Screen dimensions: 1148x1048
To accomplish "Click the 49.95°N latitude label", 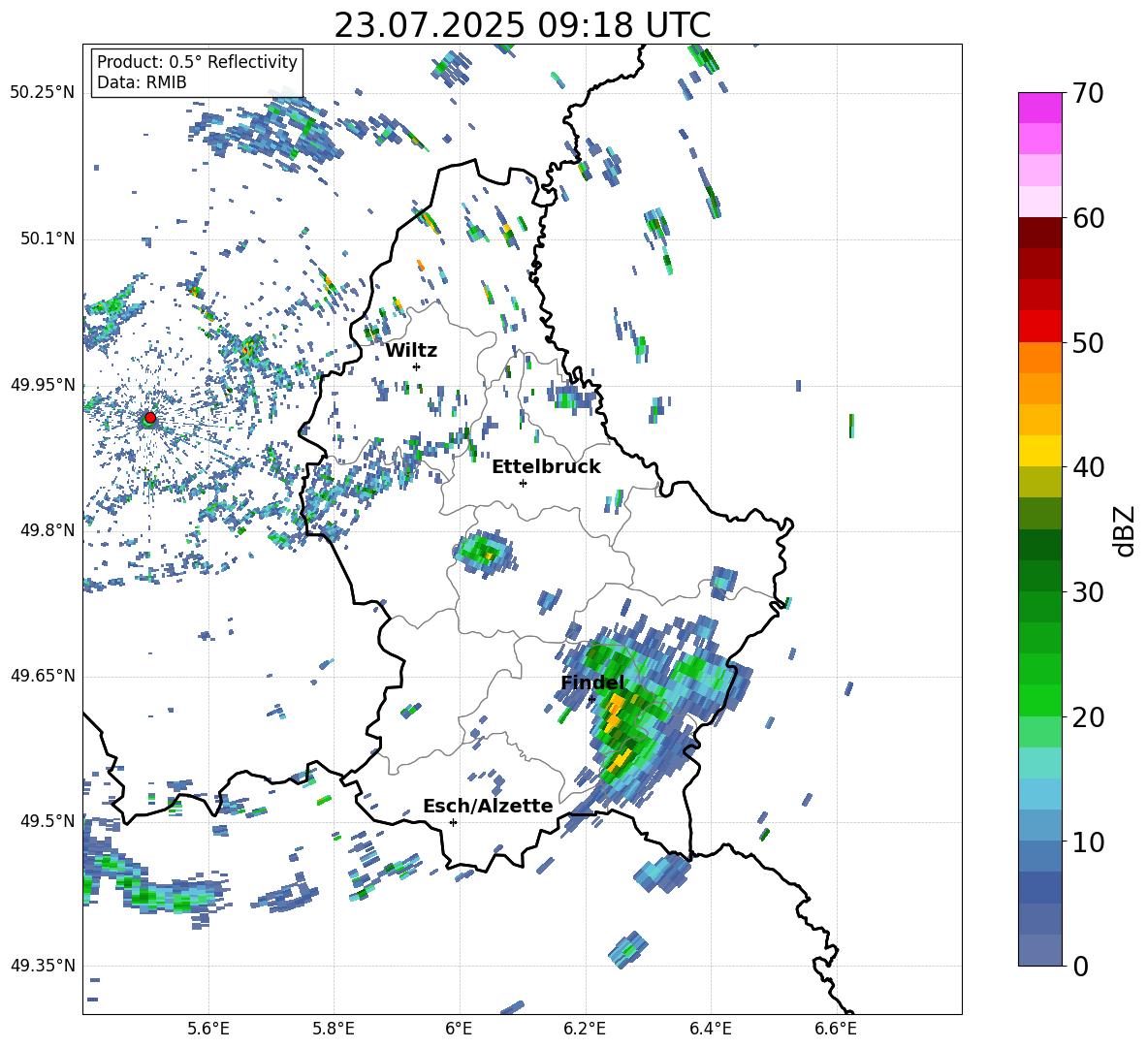I will coord(43,384).
